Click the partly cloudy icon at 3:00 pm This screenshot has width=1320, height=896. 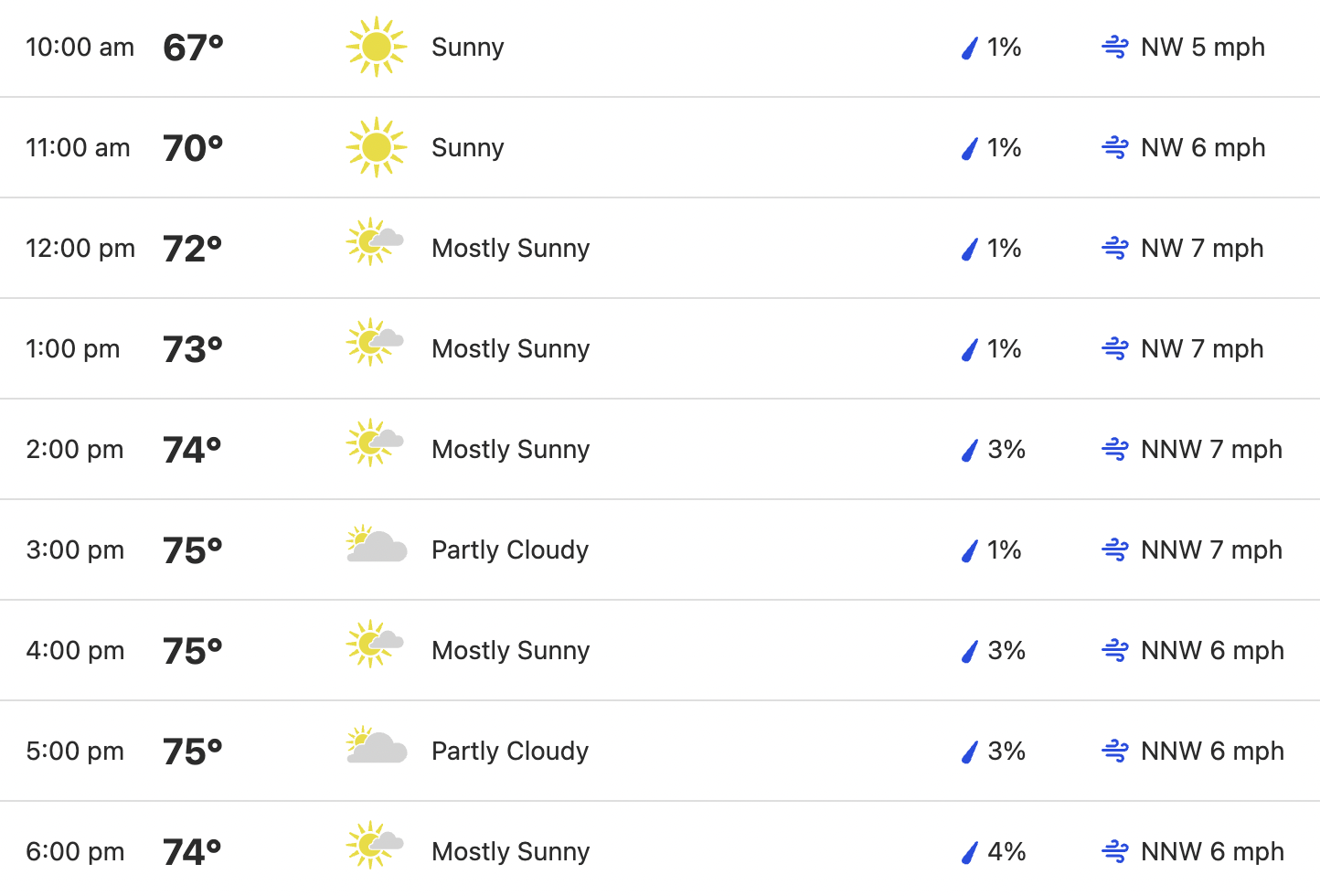[x=377, y=544]
